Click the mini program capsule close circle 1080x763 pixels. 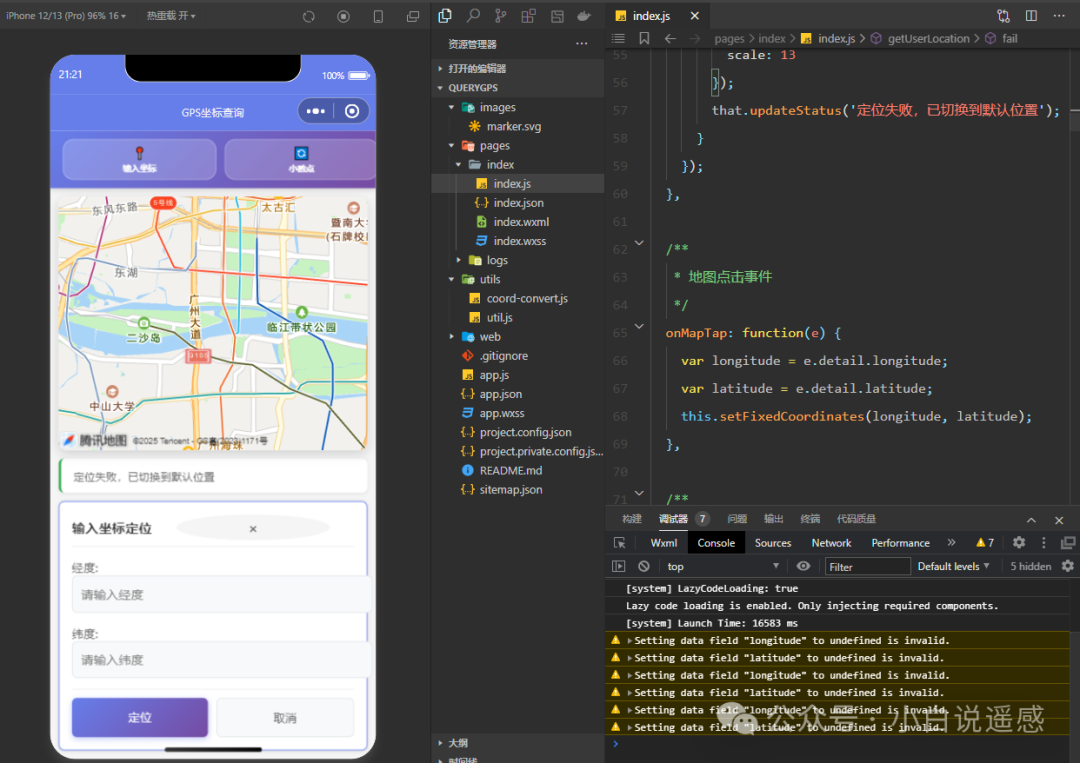coord(352,111)
